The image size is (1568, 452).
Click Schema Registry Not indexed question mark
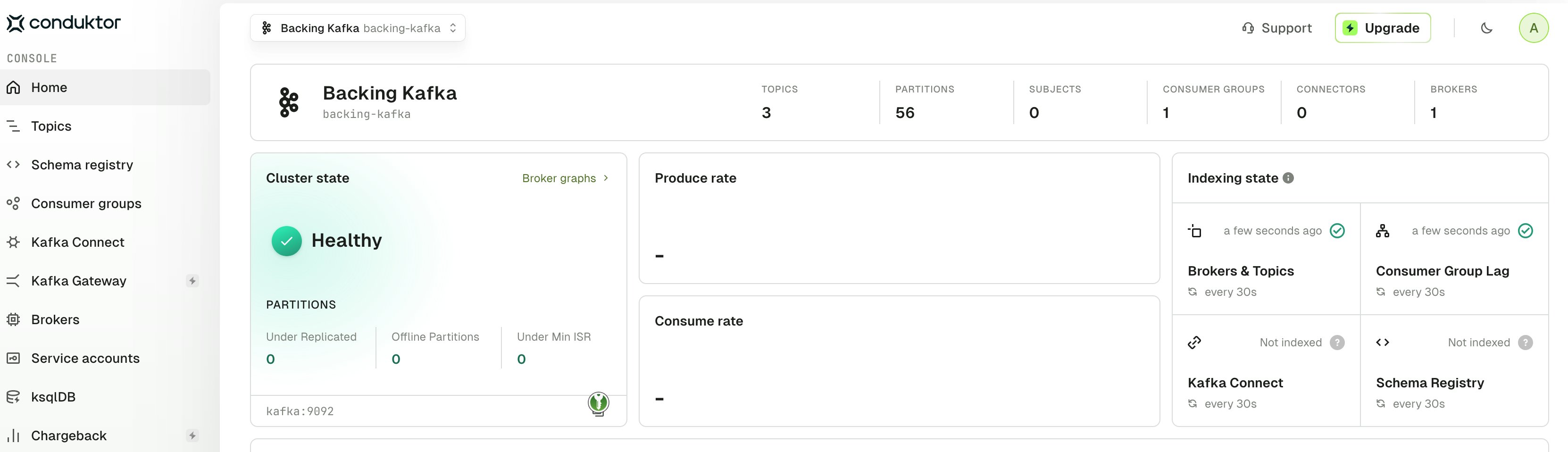[1526, 343]
